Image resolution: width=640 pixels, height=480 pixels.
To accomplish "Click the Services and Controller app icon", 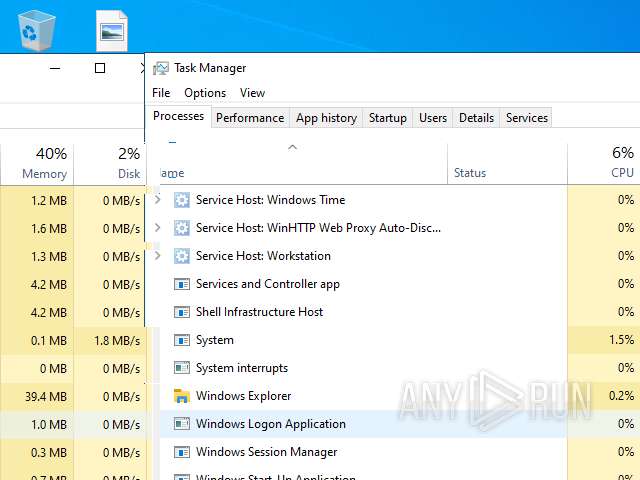I will [x=182, y=284].
